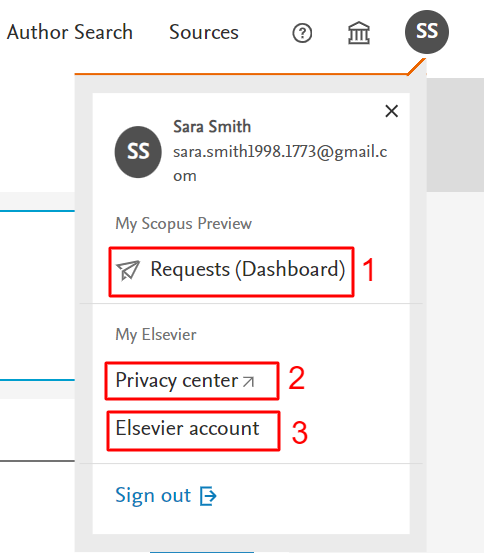Viewport: 484px width, 553px height.
Task: Click the institution building icon
Action: [359, 33]
